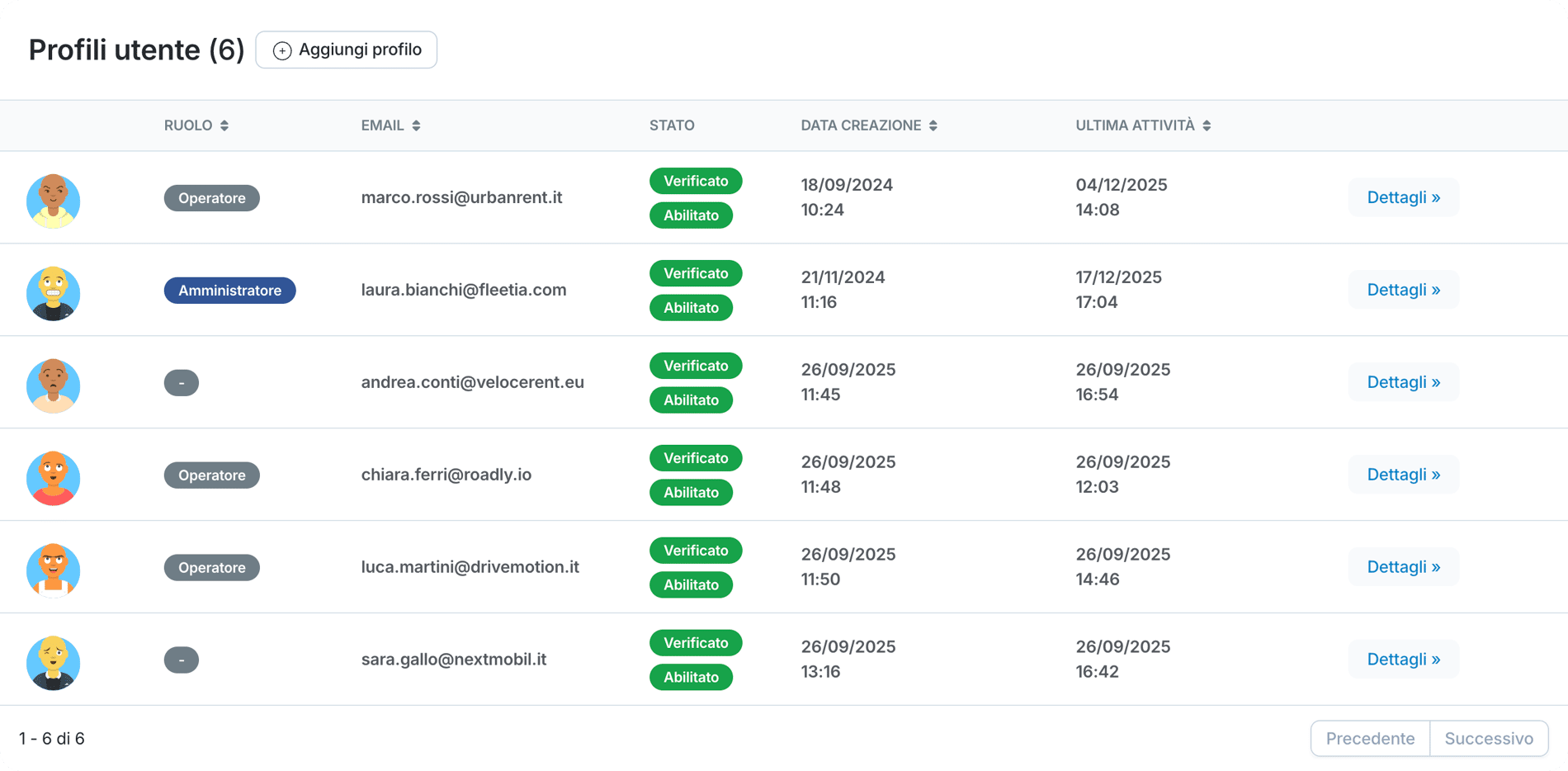
Task: Sort by Email column sort arrows
Action: coord(416,125)
